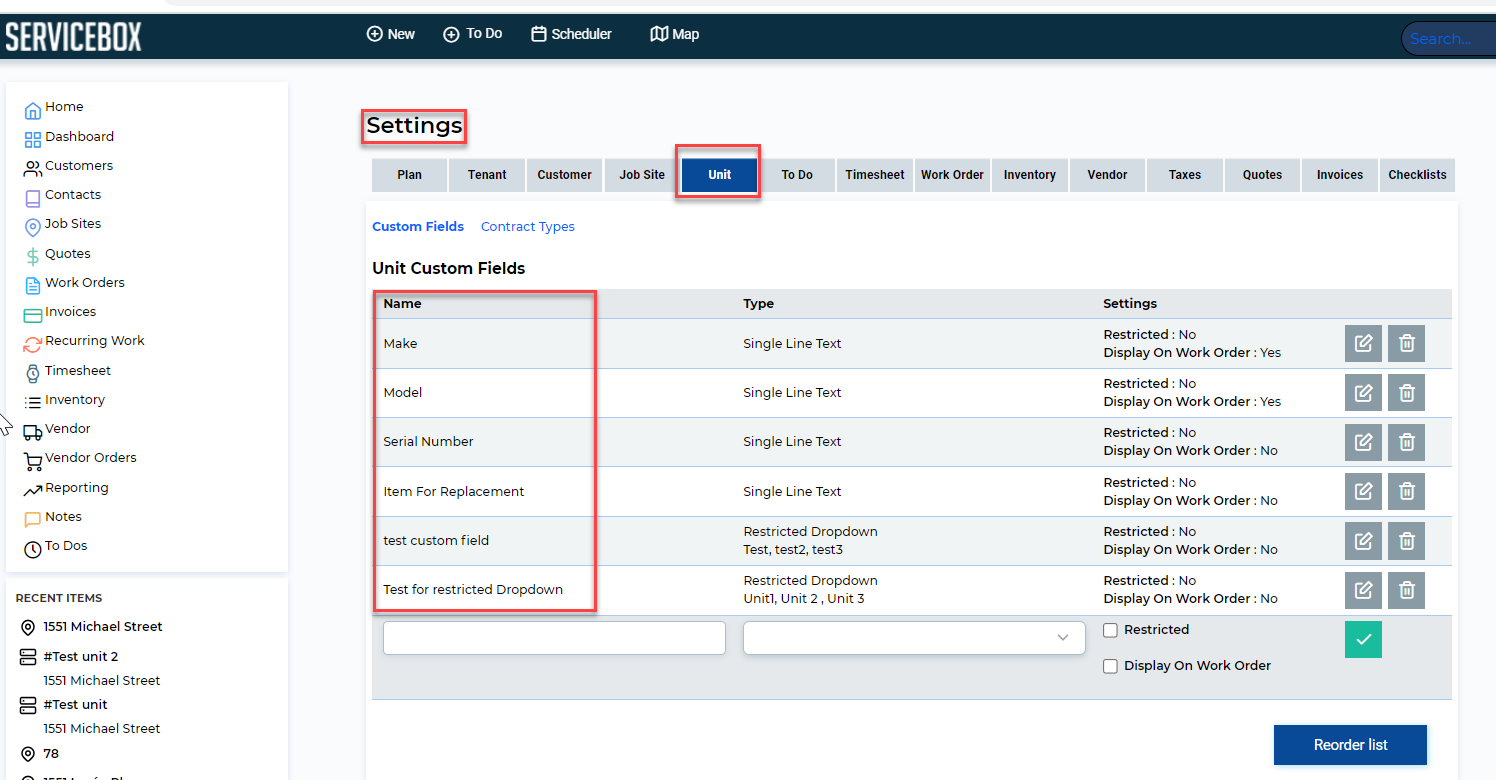Open the Quotes settings tab
This screenshot has height=780, width=1496.
(x=1262, y=175)
